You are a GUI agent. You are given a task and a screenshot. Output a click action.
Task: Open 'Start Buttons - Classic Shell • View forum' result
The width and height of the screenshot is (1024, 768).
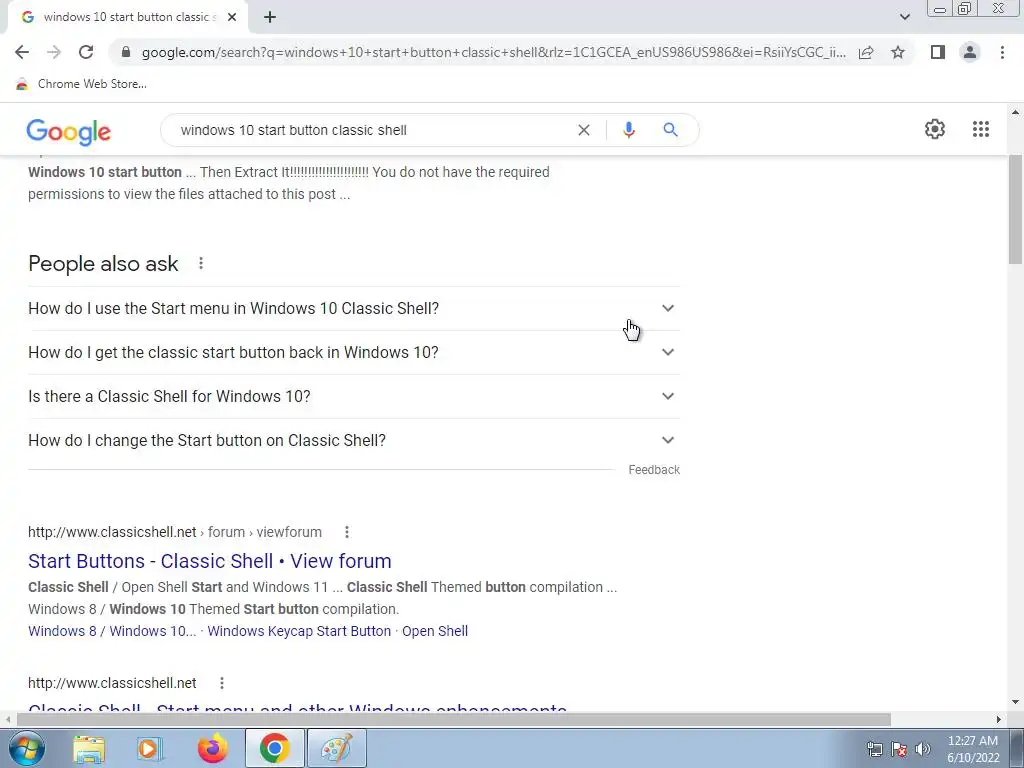210,561
